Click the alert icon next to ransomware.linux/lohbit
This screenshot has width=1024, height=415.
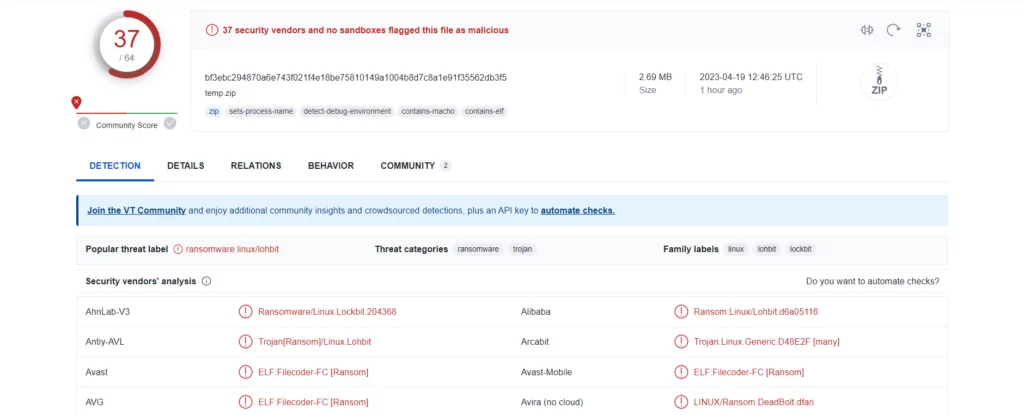pos(178,249)
